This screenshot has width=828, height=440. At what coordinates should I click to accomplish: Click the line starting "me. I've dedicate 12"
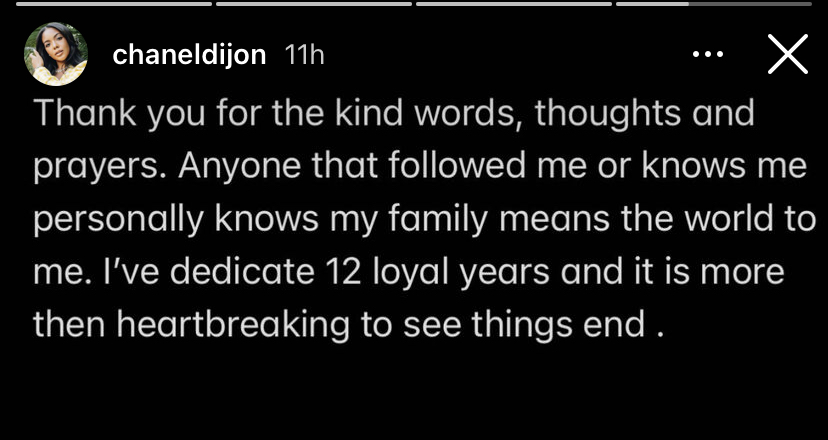[409, 272]
